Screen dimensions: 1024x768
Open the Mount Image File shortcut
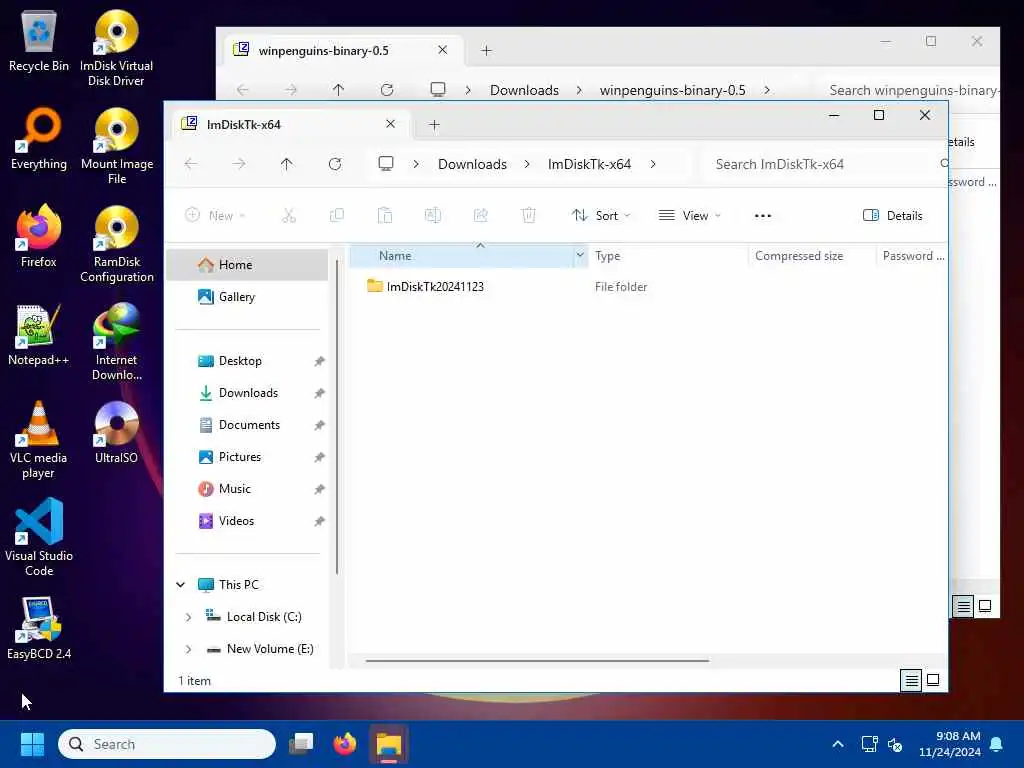click(x=116, y=146)
